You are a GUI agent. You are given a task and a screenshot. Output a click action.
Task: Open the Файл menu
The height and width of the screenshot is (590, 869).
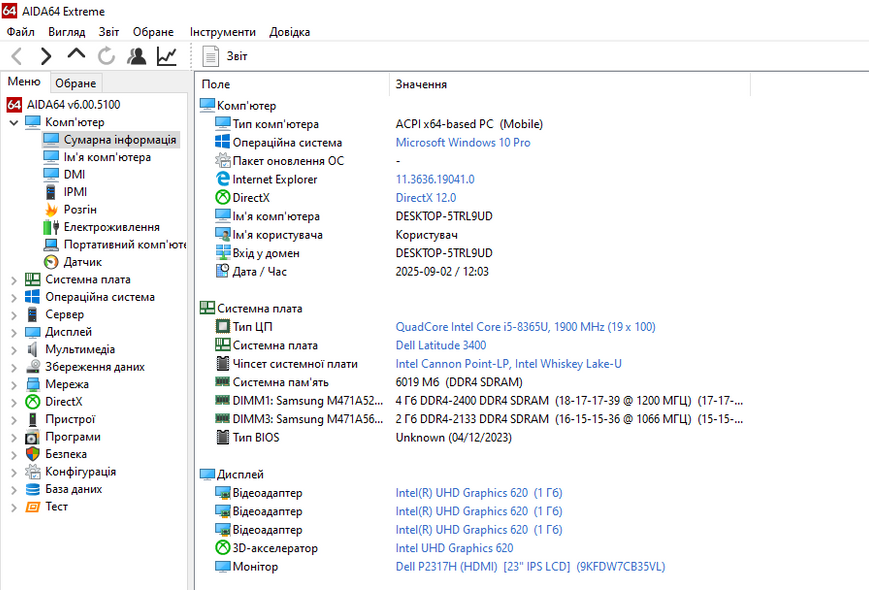click(21, 32)
